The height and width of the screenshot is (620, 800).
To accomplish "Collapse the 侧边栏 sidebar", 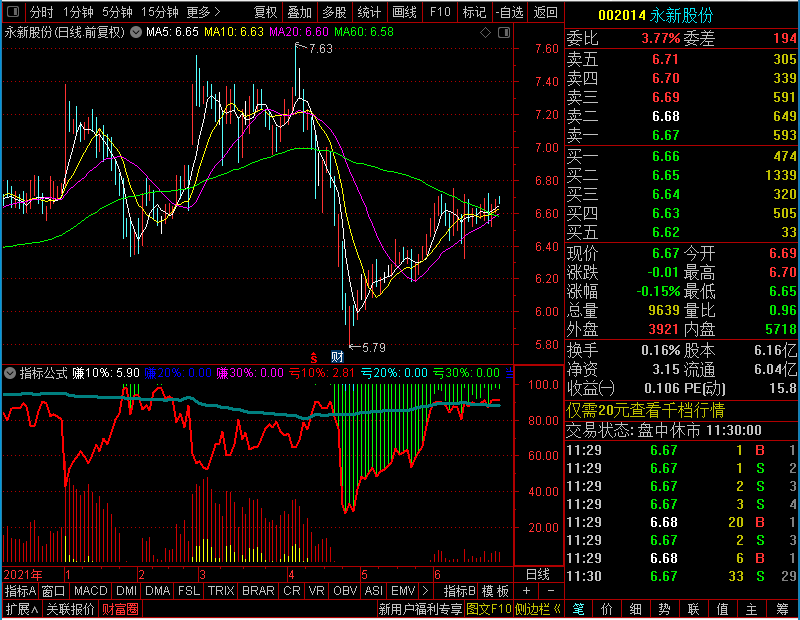I will pyautogui.click(x=538, y=609).
